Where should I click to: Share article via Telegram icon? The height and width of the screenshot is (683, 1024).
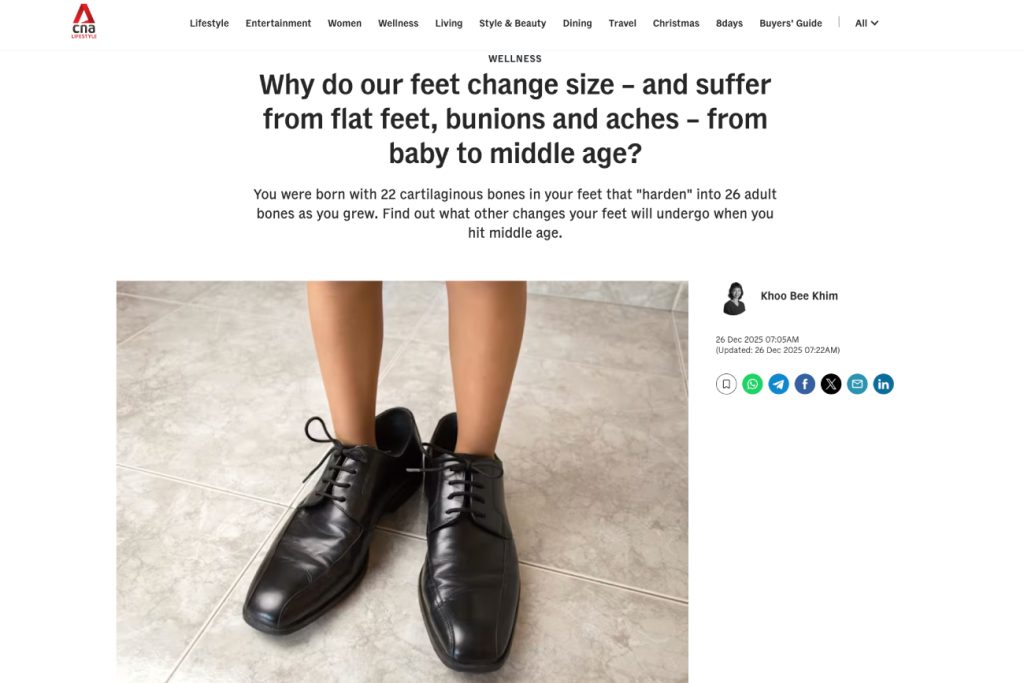point(778,384)
